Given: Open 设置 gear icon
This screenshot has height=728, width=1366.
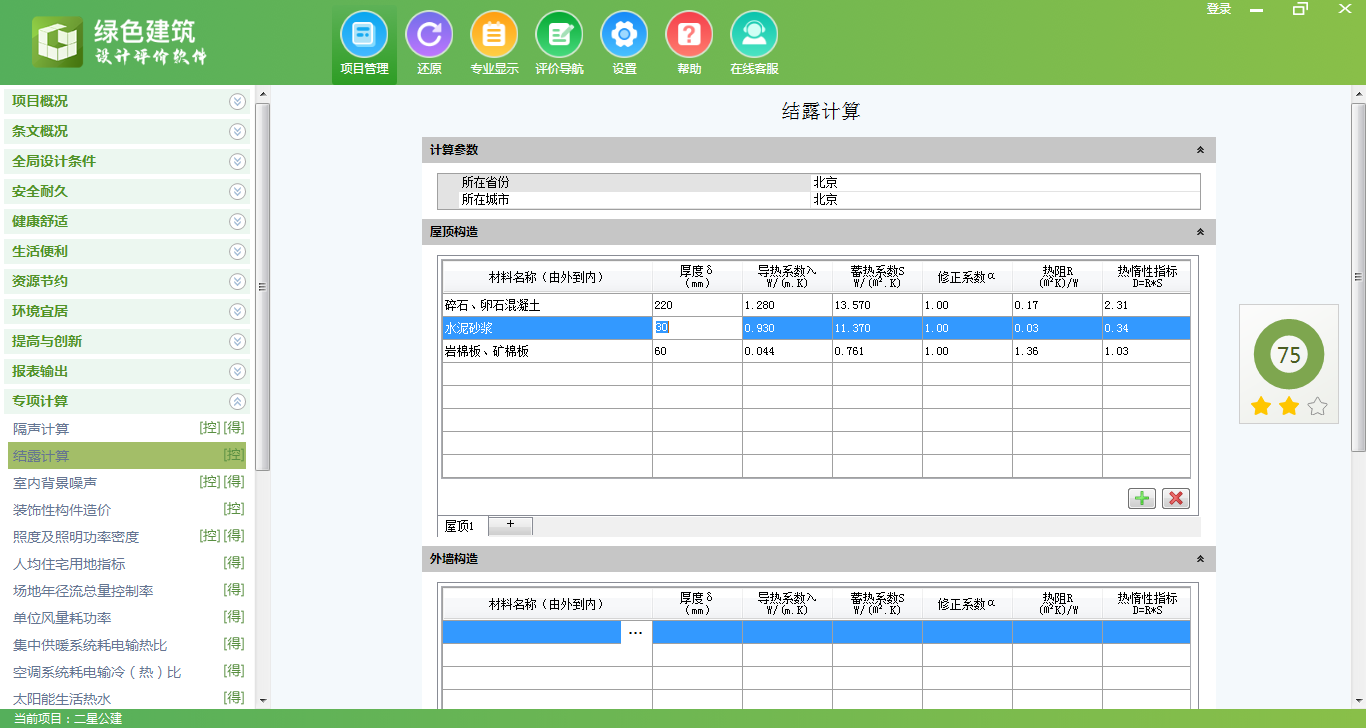Looking at the screenshot, I should tap(624, 43).
